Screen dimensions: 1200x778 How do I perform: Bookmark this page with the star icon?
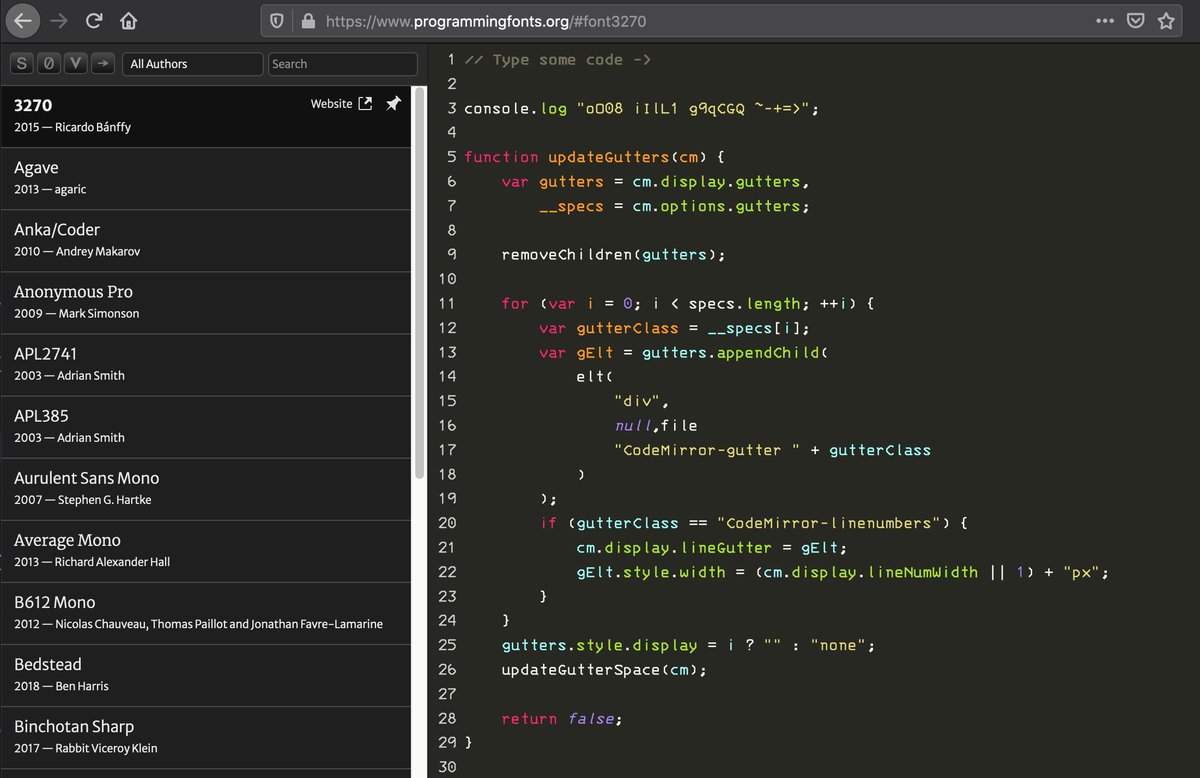pyautogui.click(x=1166, y=20)
